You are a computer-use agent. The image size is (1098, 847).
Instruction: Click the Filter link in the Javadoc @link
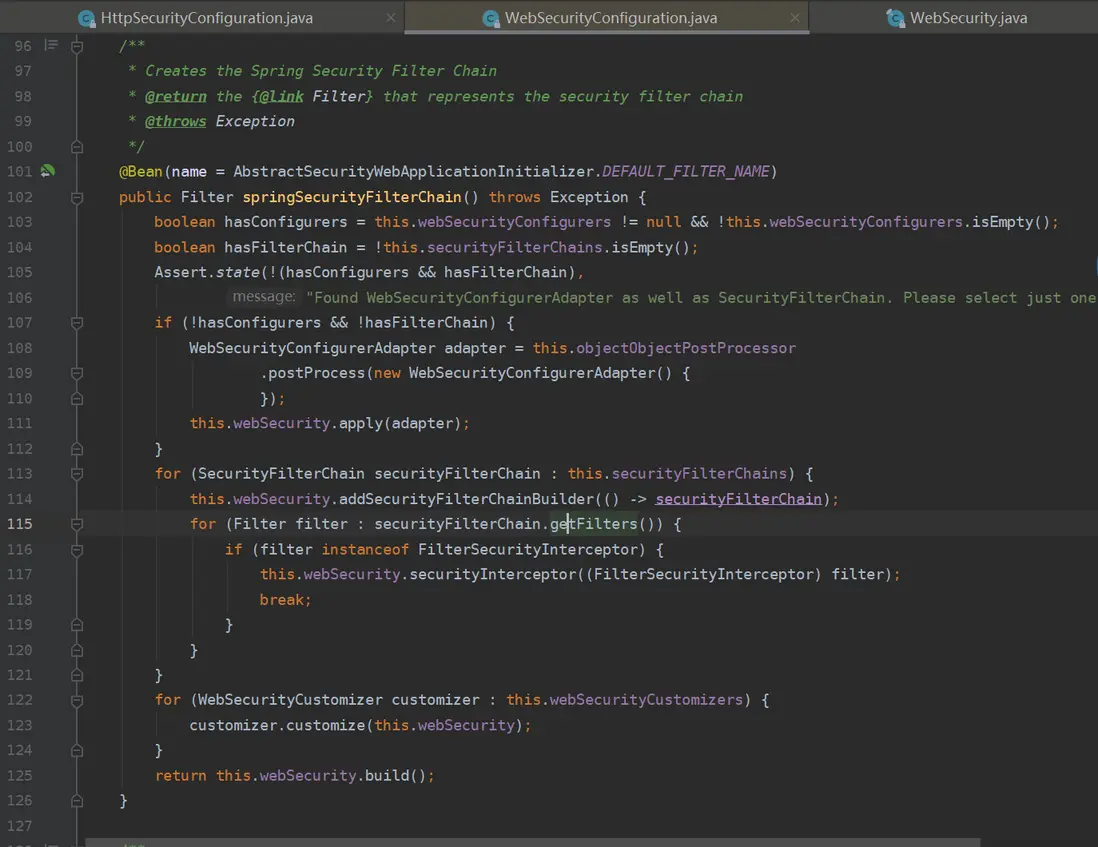pyautogui.click(x=339, y=96)
